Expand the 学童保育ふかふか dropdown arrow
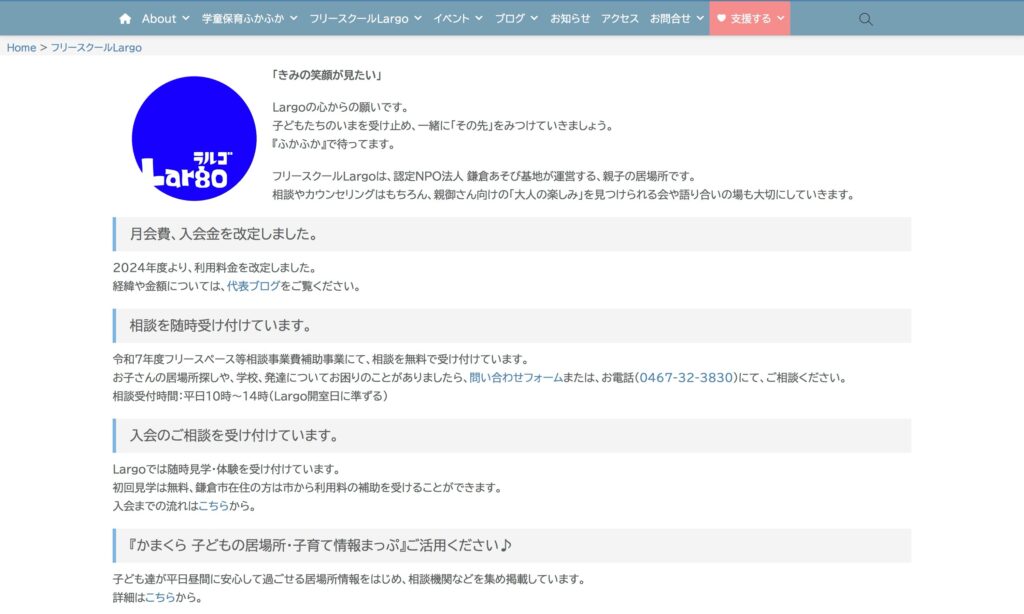 coord(292,18)
